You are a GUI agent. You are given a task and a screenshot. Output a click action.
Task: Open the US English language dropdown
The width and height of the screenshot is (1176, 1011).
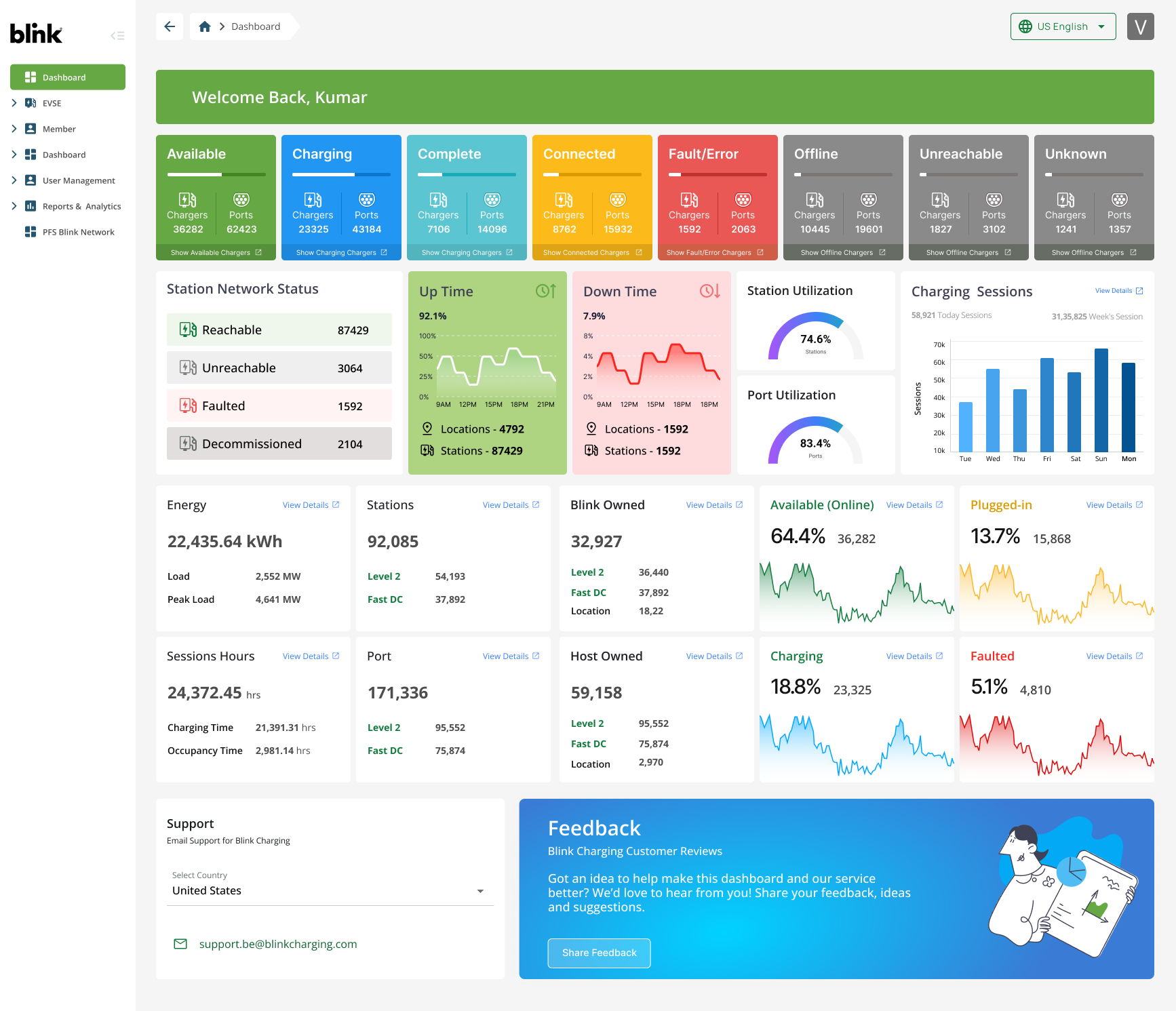tap(1062, 26)
